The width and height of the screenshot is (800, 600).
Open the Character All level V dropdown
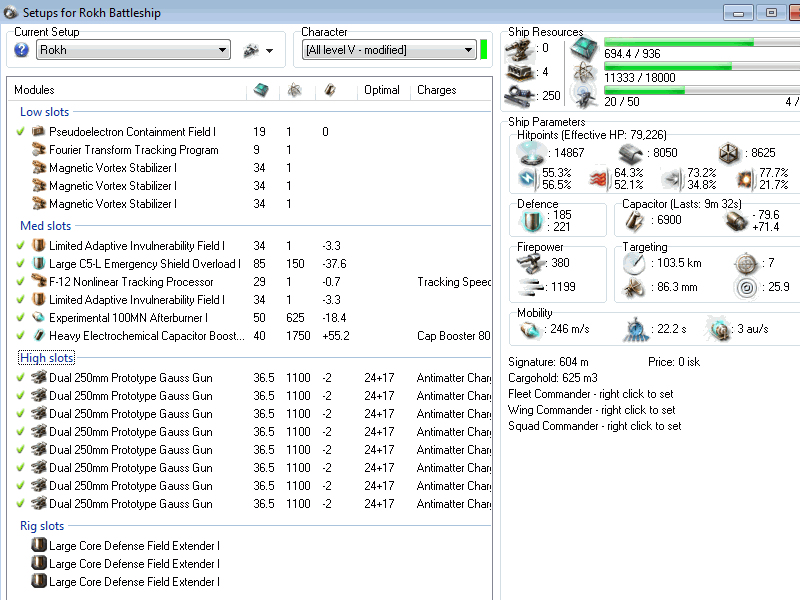point(389,50)
